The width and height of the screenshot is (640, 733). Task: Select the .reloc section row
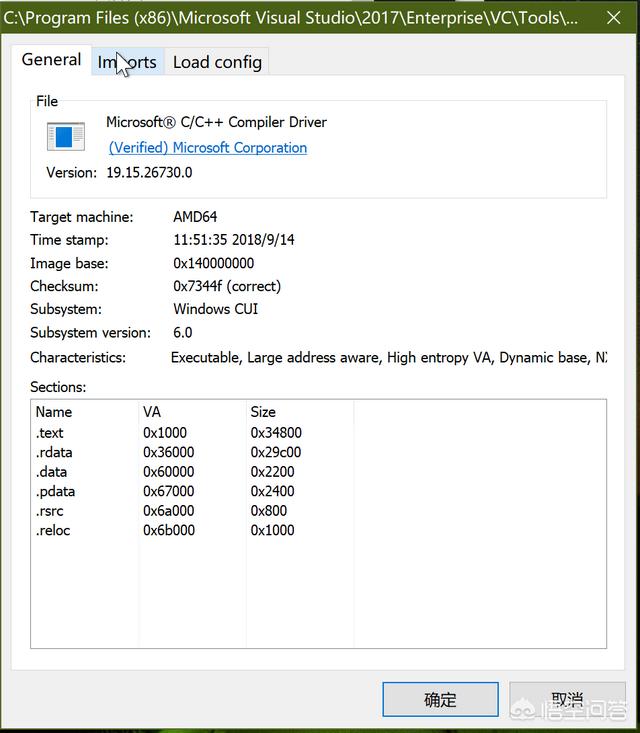pos(318,531)
